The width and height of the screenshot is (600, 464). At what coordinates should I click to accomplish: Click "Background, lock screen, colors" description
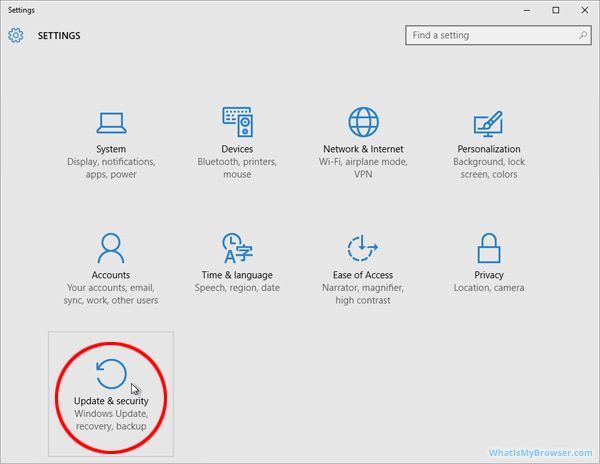pyautogui.click(x=489, y=168)
